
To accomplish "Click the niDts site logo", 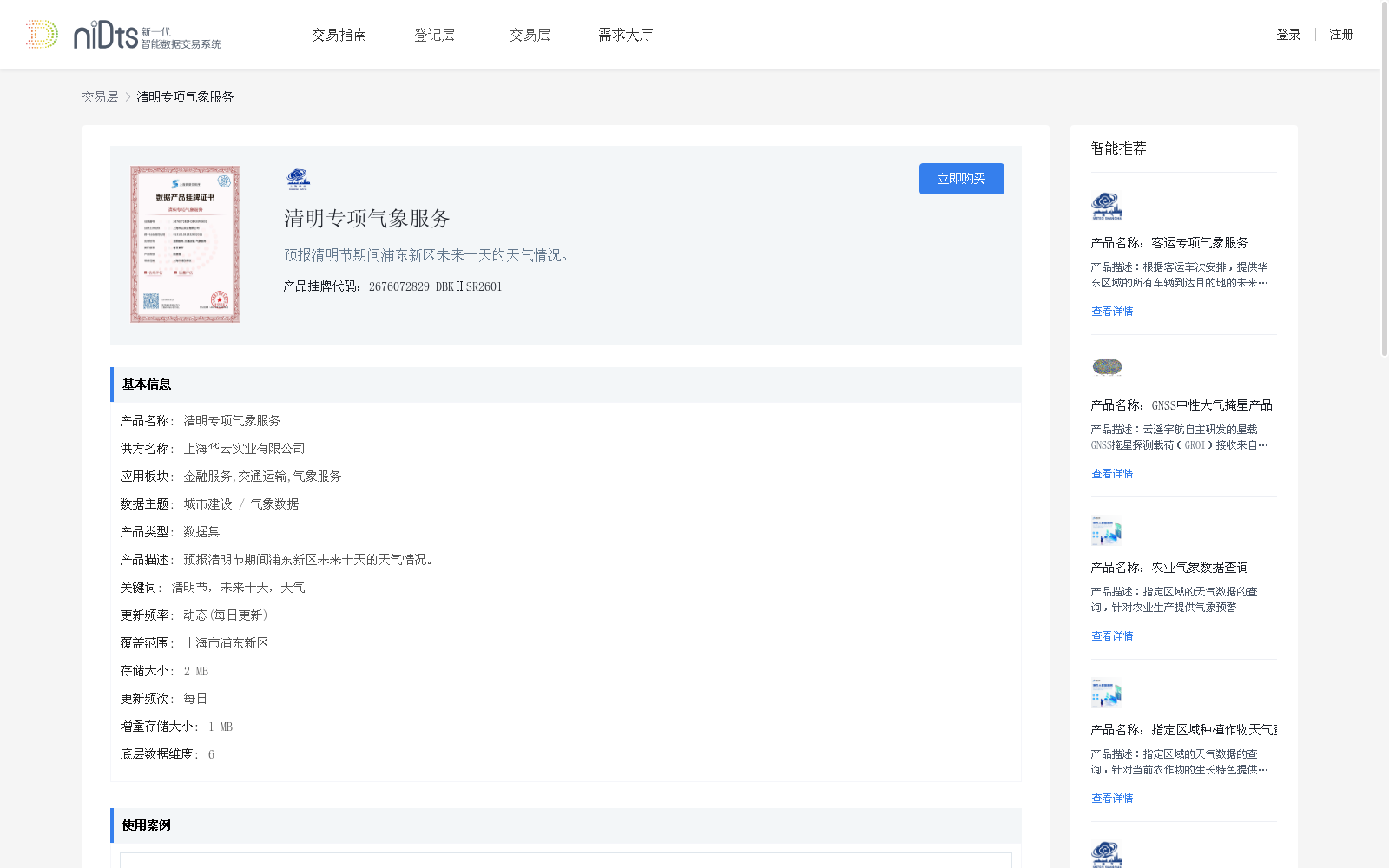I will click(x=123, y=35).
